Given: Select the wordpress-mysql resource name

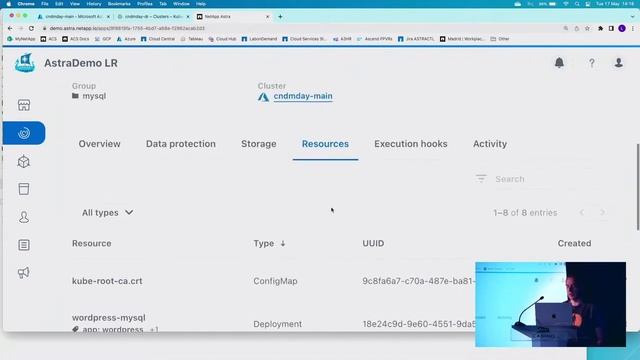Looking at the screenshot, I should click(x=109, y=318).
